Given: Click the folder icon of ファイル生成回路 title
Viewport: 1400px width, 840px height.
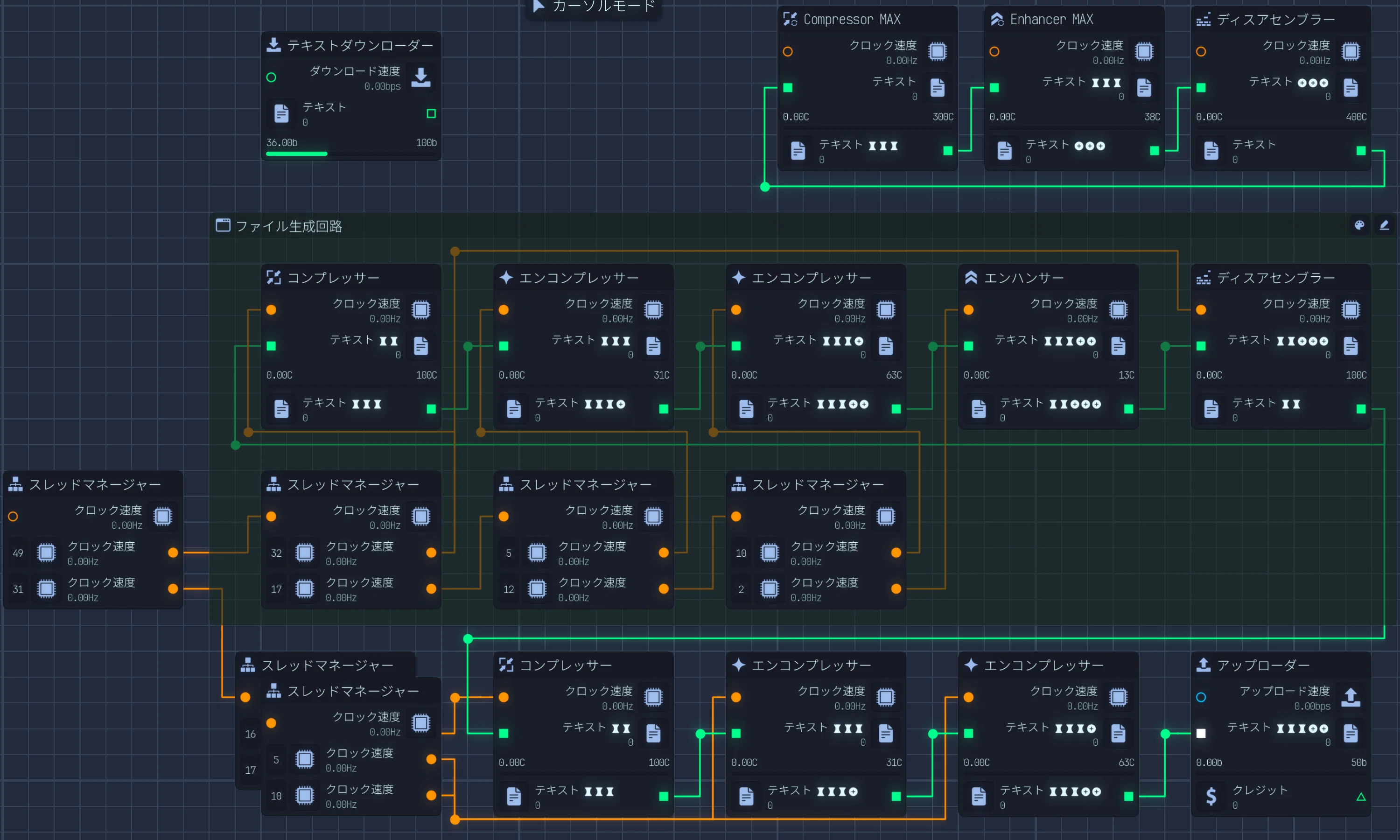Looking at the screenshot, I should point(223,225).
